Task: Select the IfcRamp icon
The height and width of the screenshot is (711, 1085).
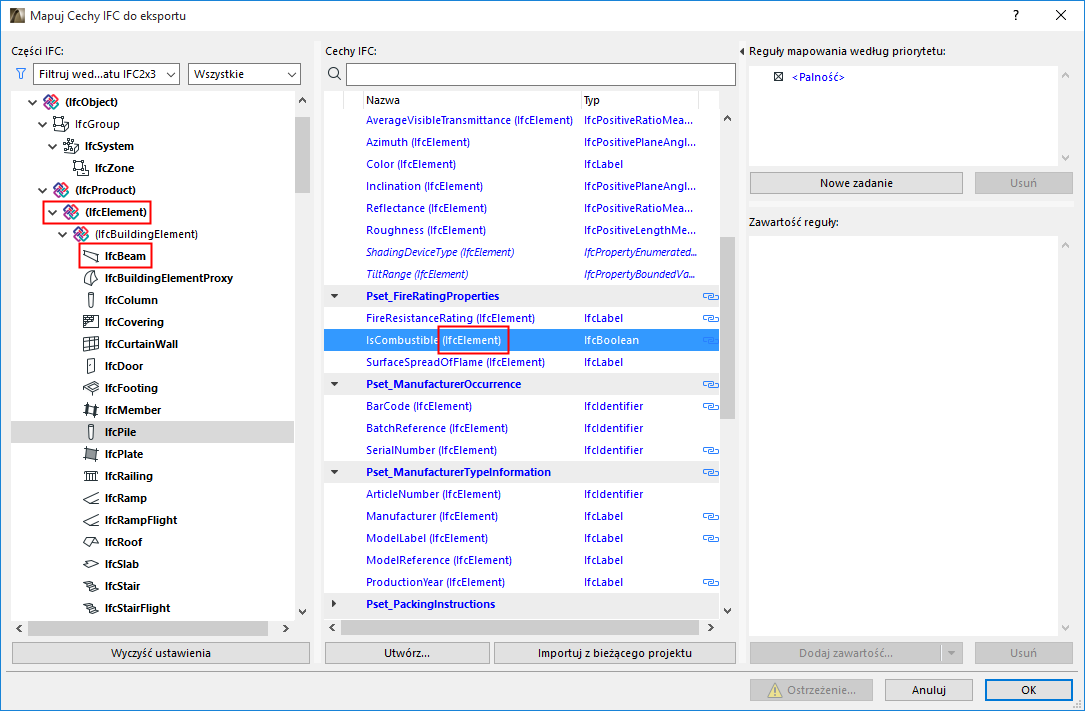Action: [x=91, y=498]
